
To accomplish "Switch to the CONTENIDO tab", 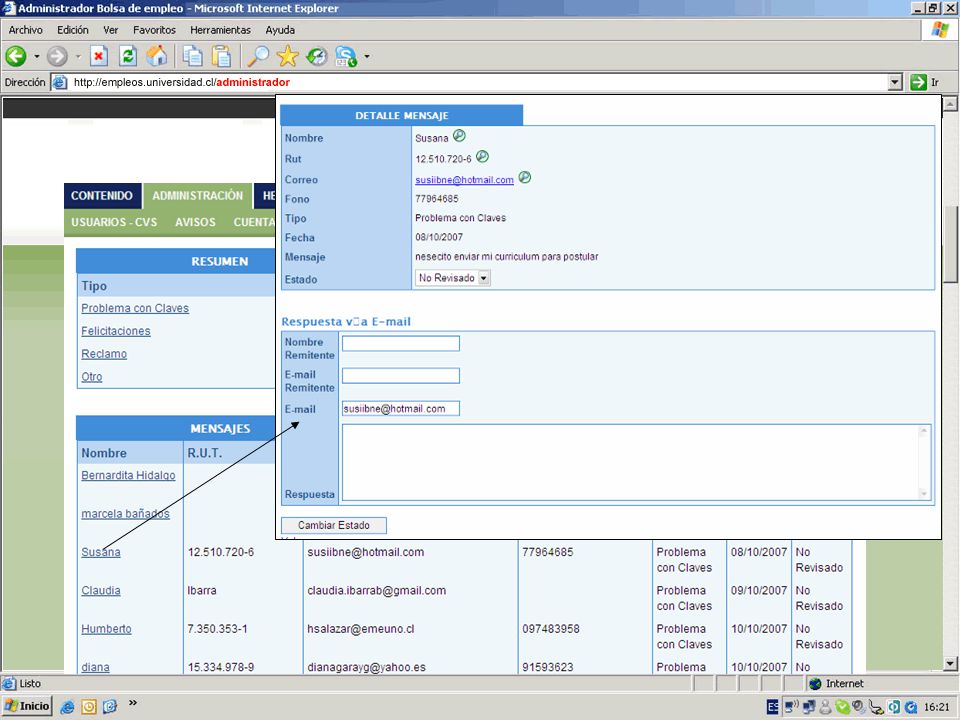I will click(102, 196).
